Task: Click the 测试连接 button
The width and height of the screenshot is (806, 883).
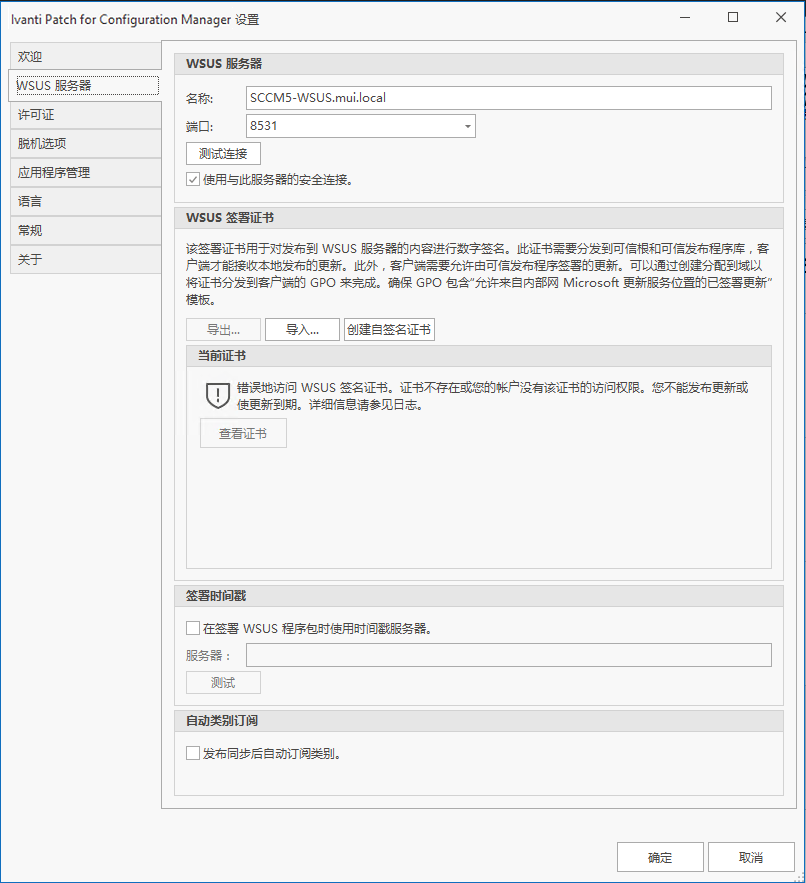Action: (223, 154)
